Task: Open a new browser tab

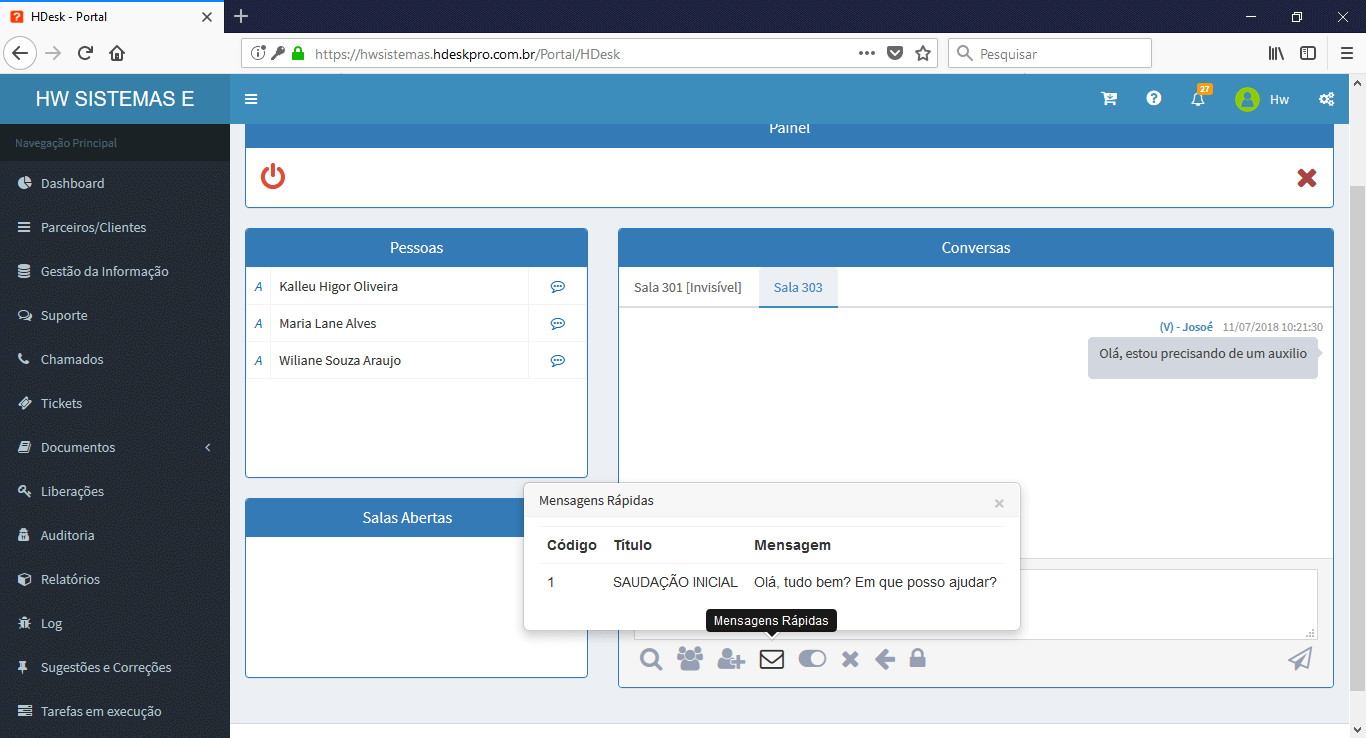Action: tap(241, 17)
